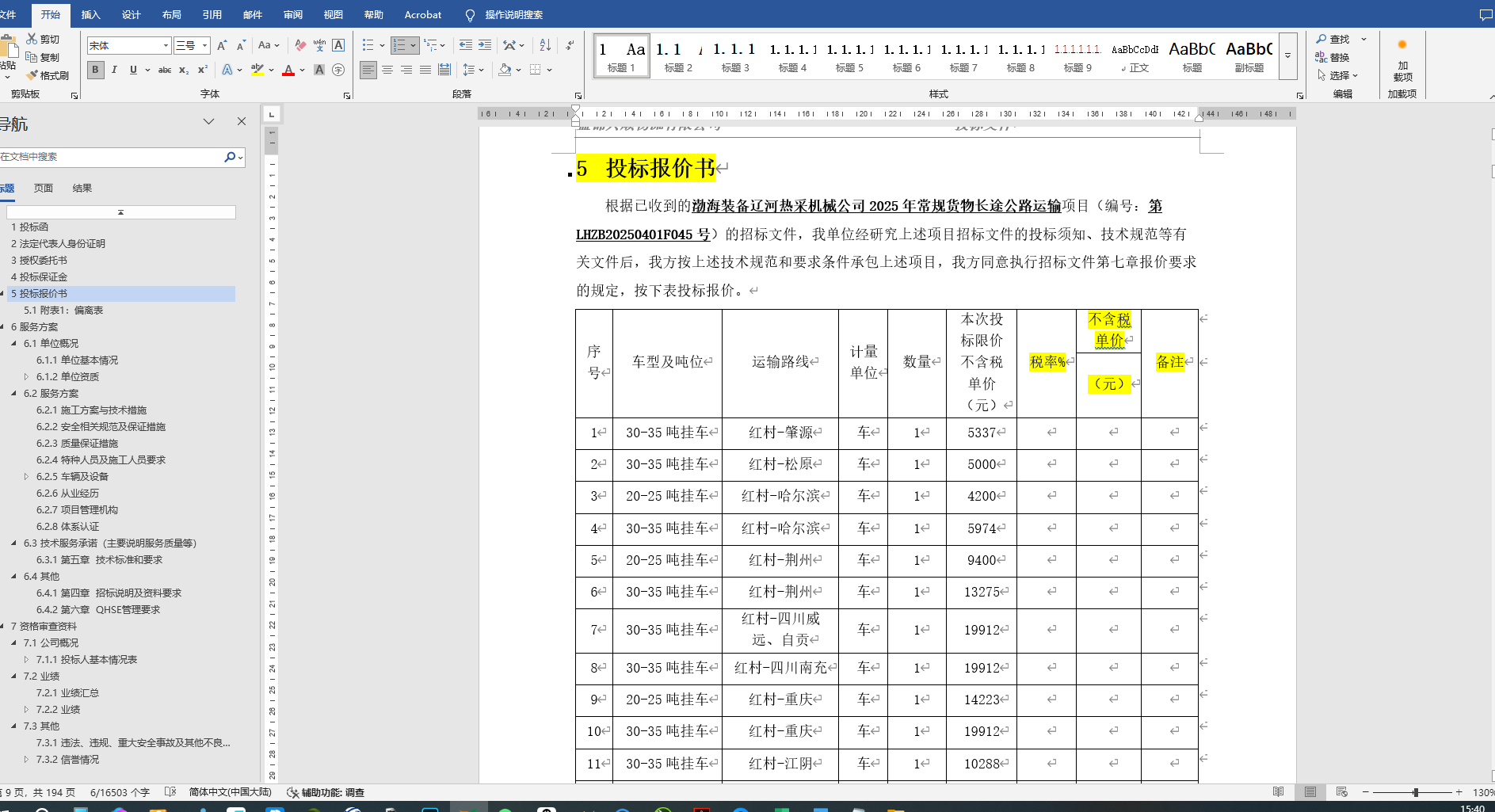Apply strikethrough formatting (abc)
This screenshot has width=1495, height=812.
coord(165,70)
